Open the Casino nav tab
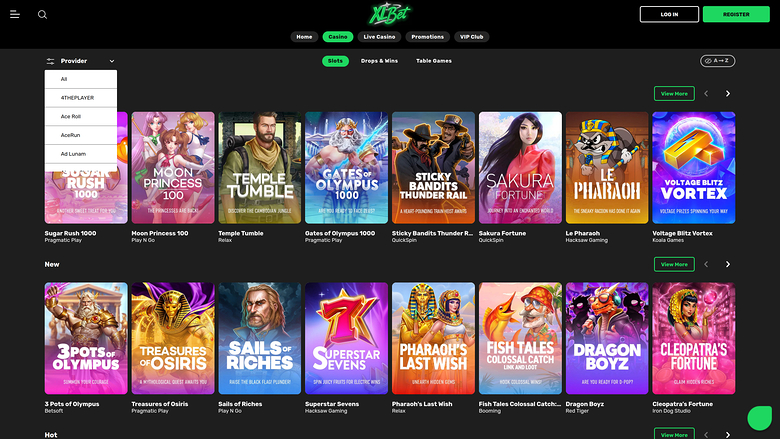 (x=338, y=37)
